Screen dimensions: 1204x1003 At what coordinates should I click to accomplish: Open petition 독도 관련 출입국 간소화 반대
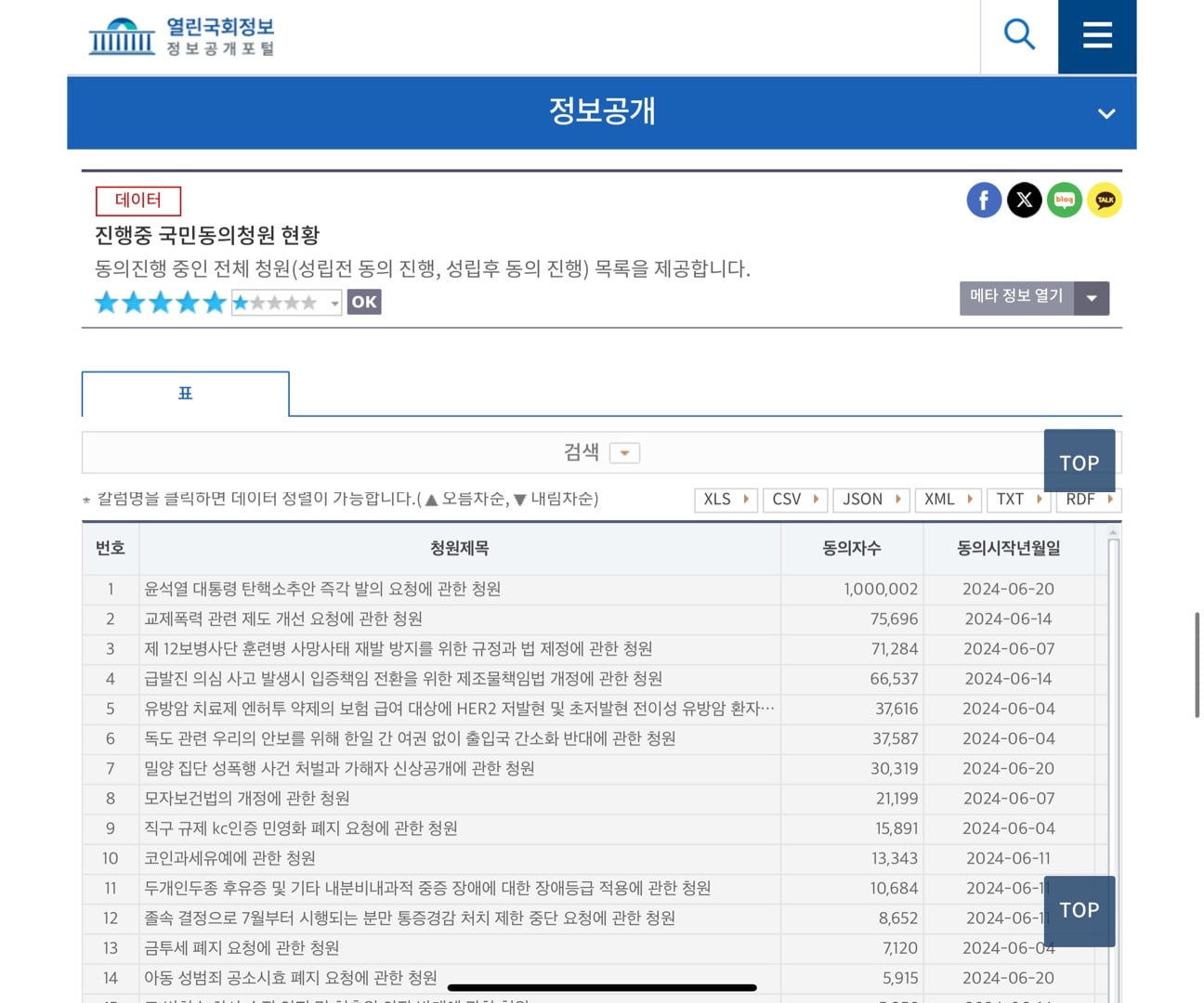coord(410,738)
